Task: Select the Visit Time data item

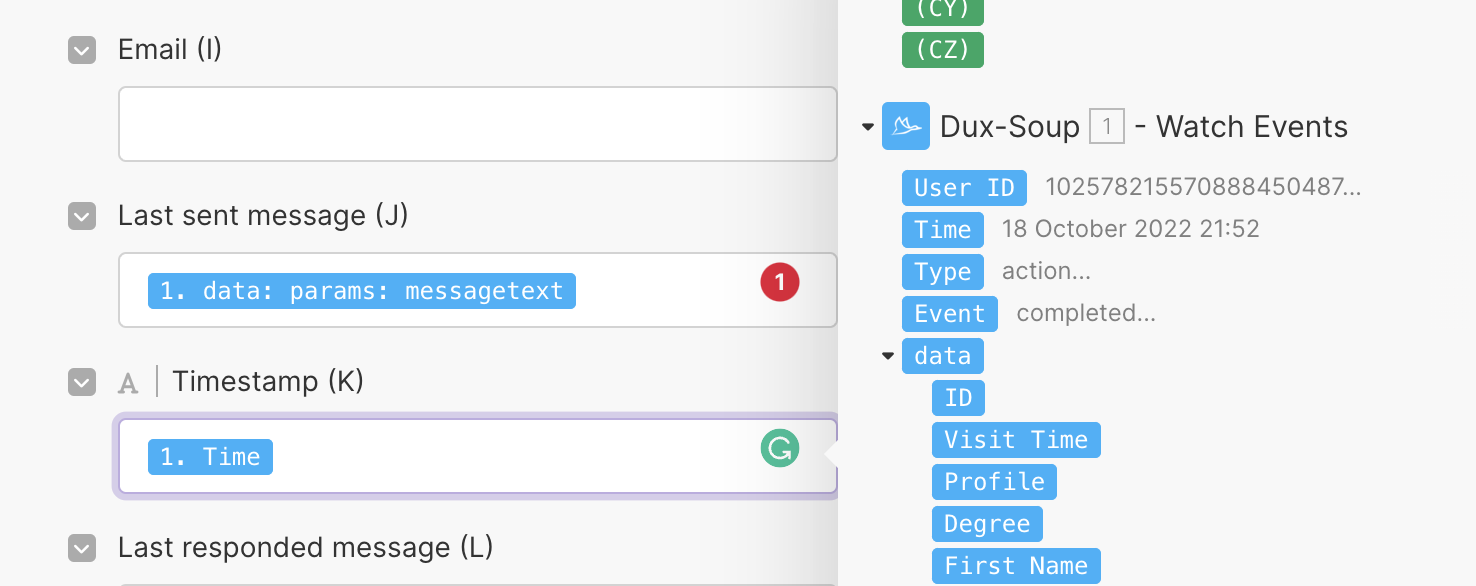Action: [x=1015, y=440]
